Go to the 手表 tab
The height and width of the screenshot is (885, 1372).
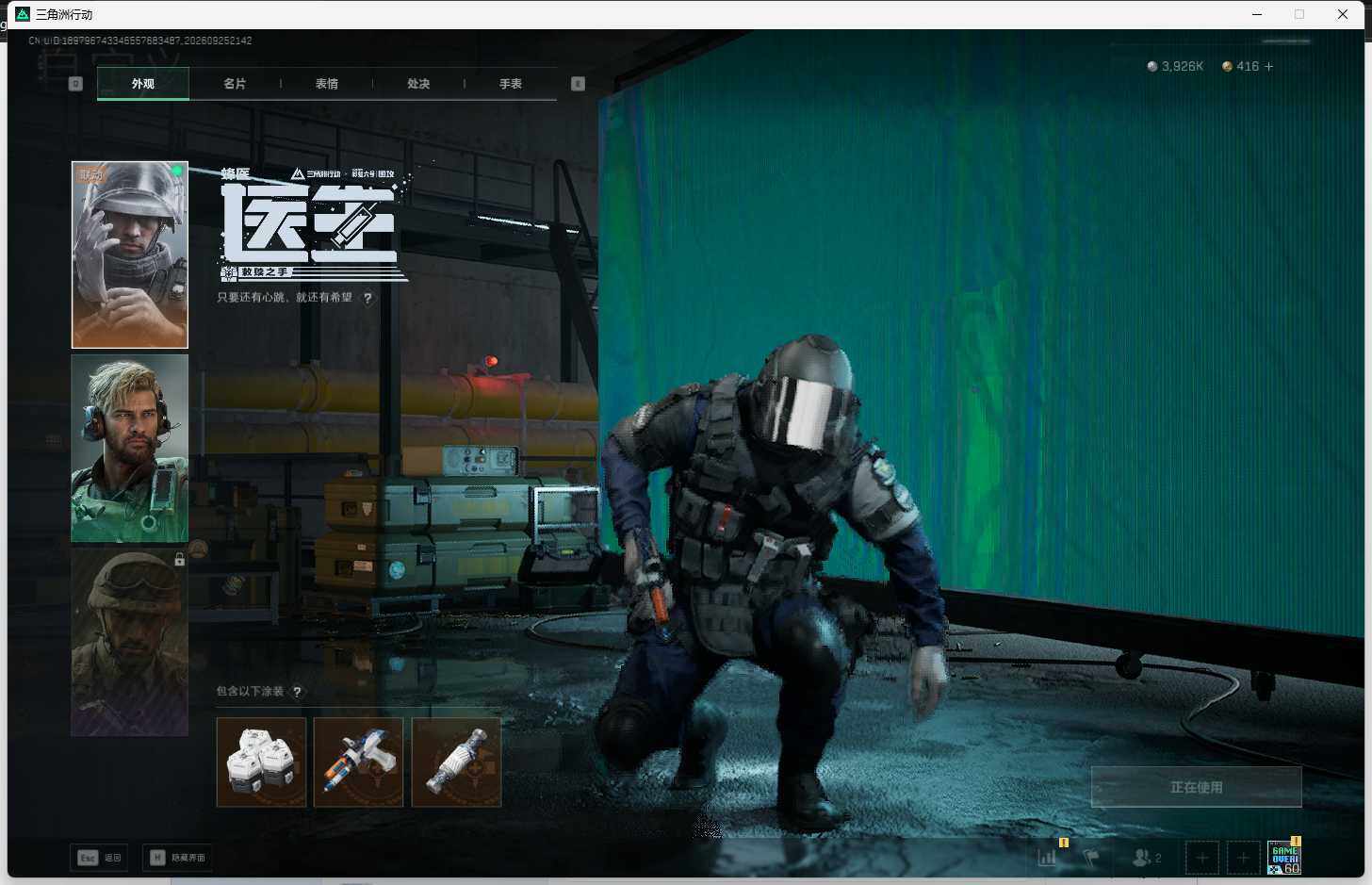pyautogui.click(x=511, y=84)
